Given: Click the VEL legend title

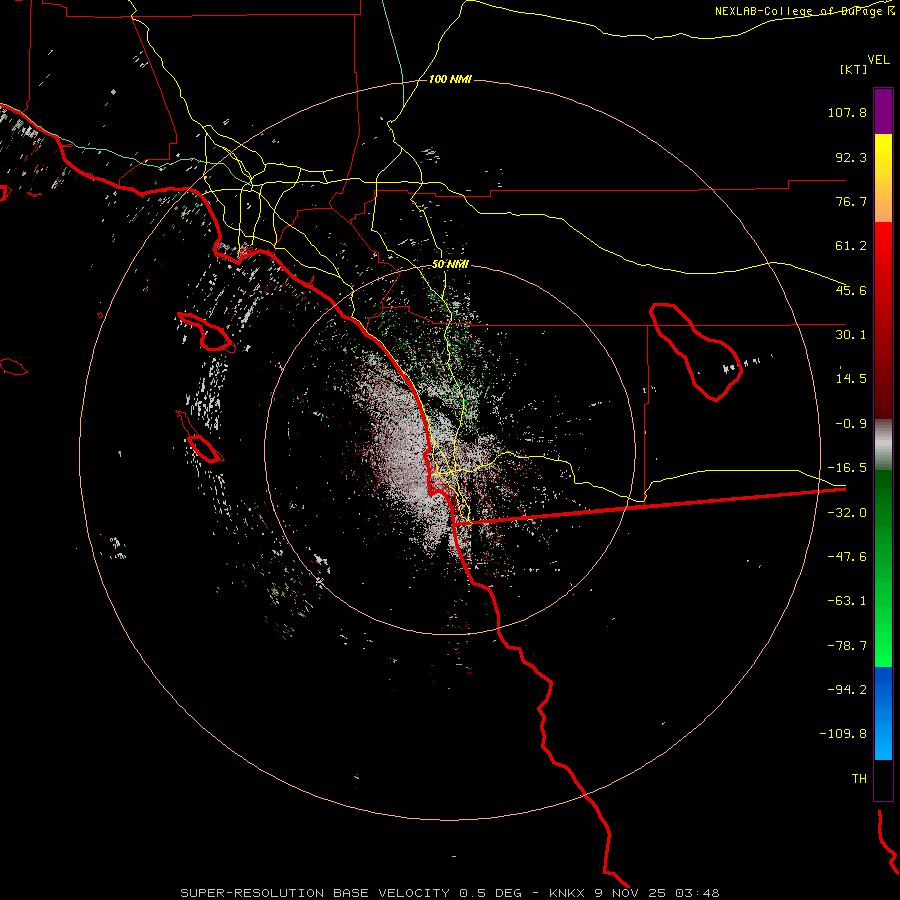Looking at the screenshot, I should tap(878, 60).
